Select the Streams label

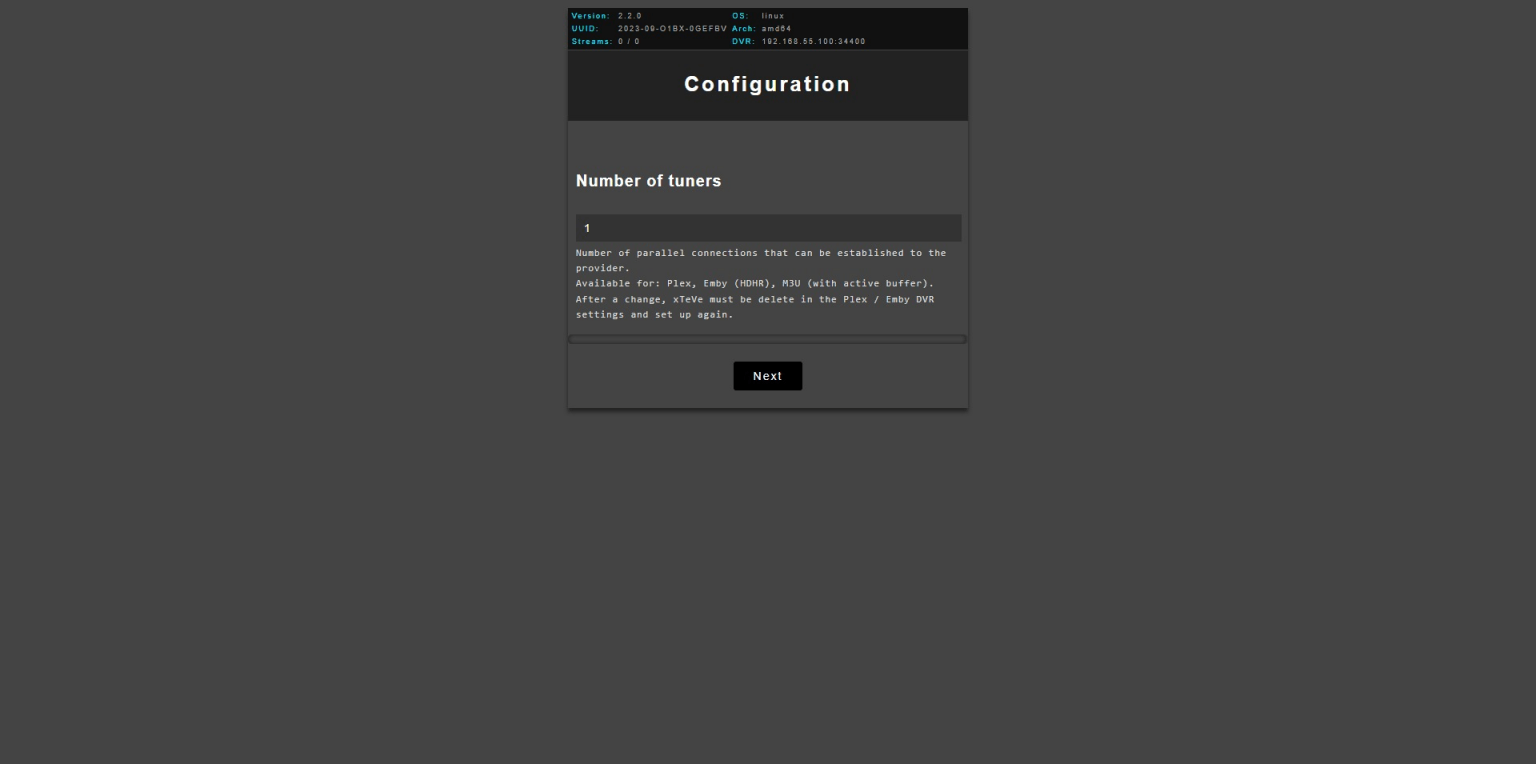(591, 42)
